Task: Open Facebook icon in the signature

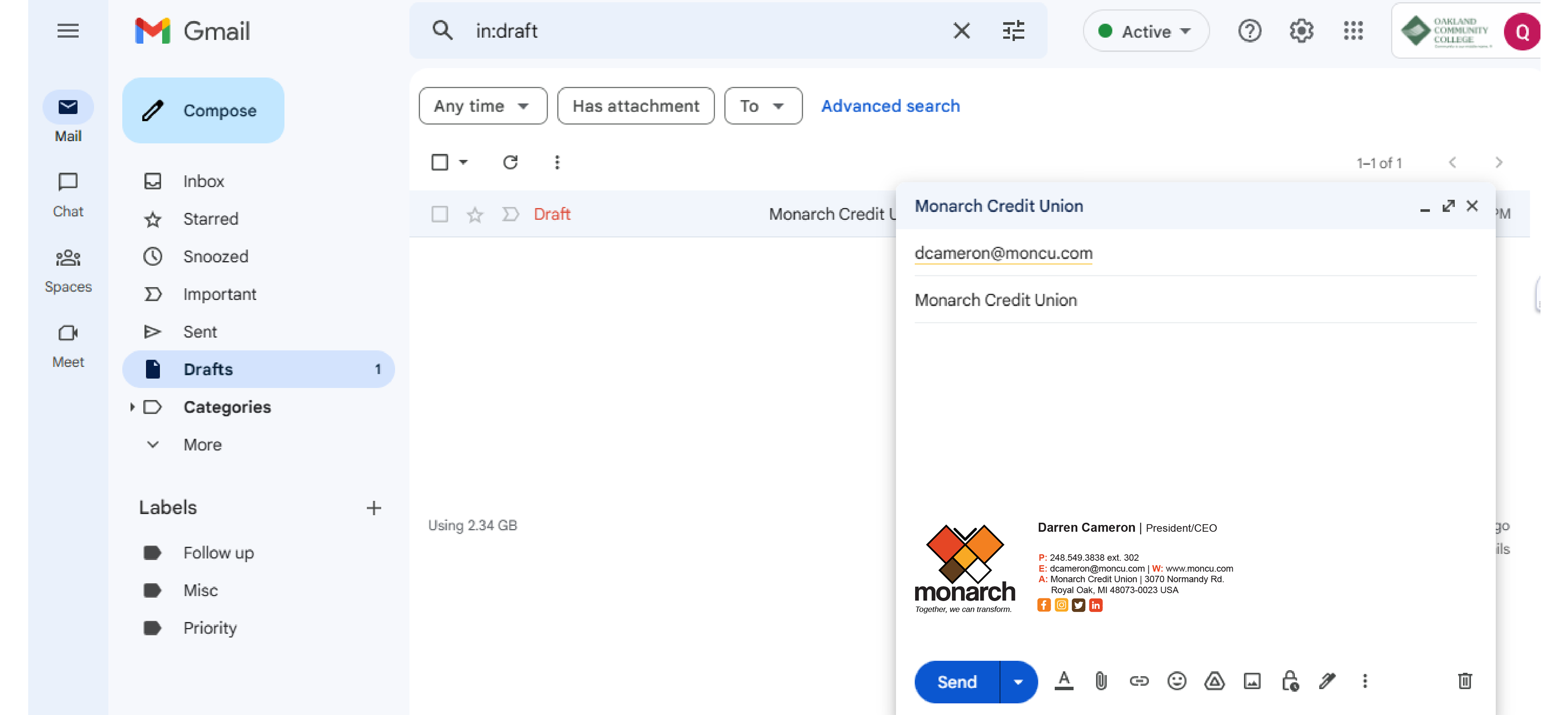Action: coord(1044,606)
